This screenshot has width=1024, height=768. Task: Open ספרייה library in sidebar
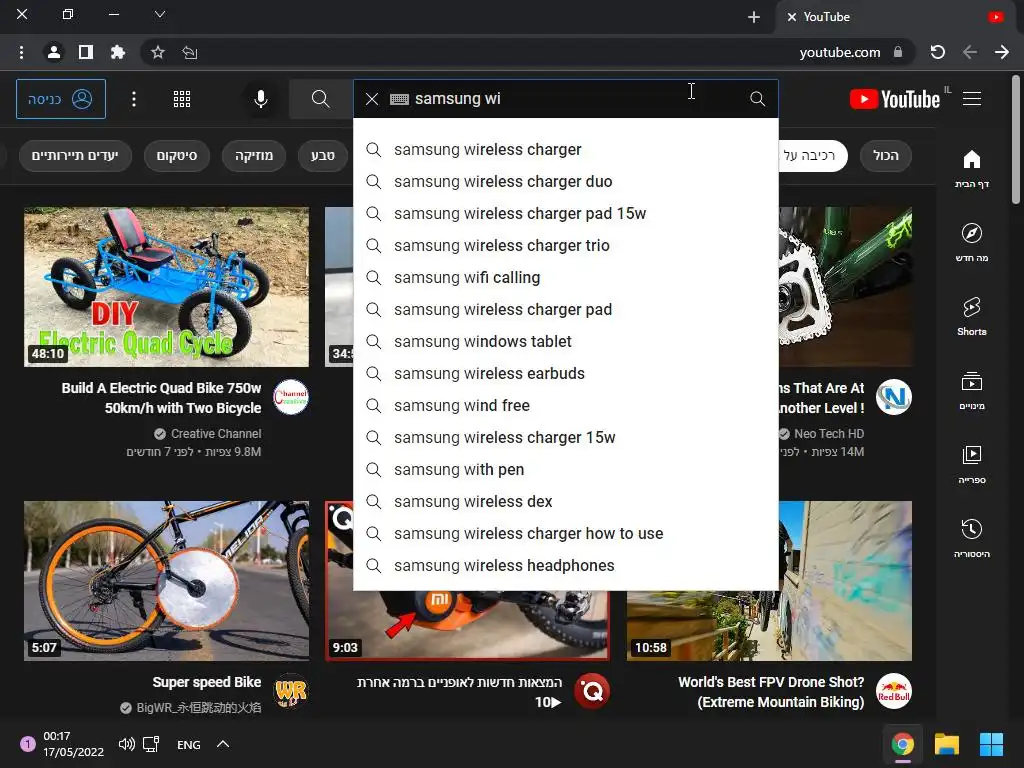coord(972,464)
